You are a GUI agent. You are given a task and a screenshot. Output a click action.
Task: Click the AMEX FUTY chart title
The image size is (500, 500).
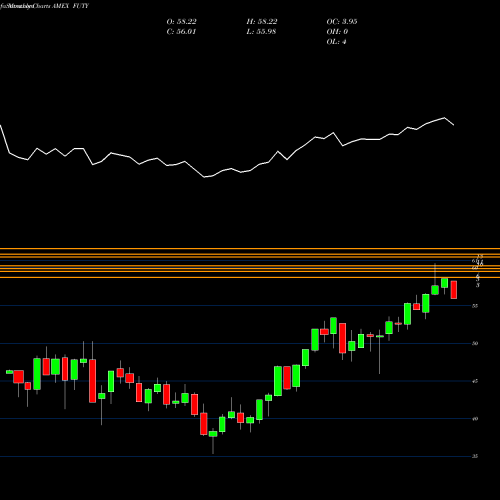tap(70, 6)
